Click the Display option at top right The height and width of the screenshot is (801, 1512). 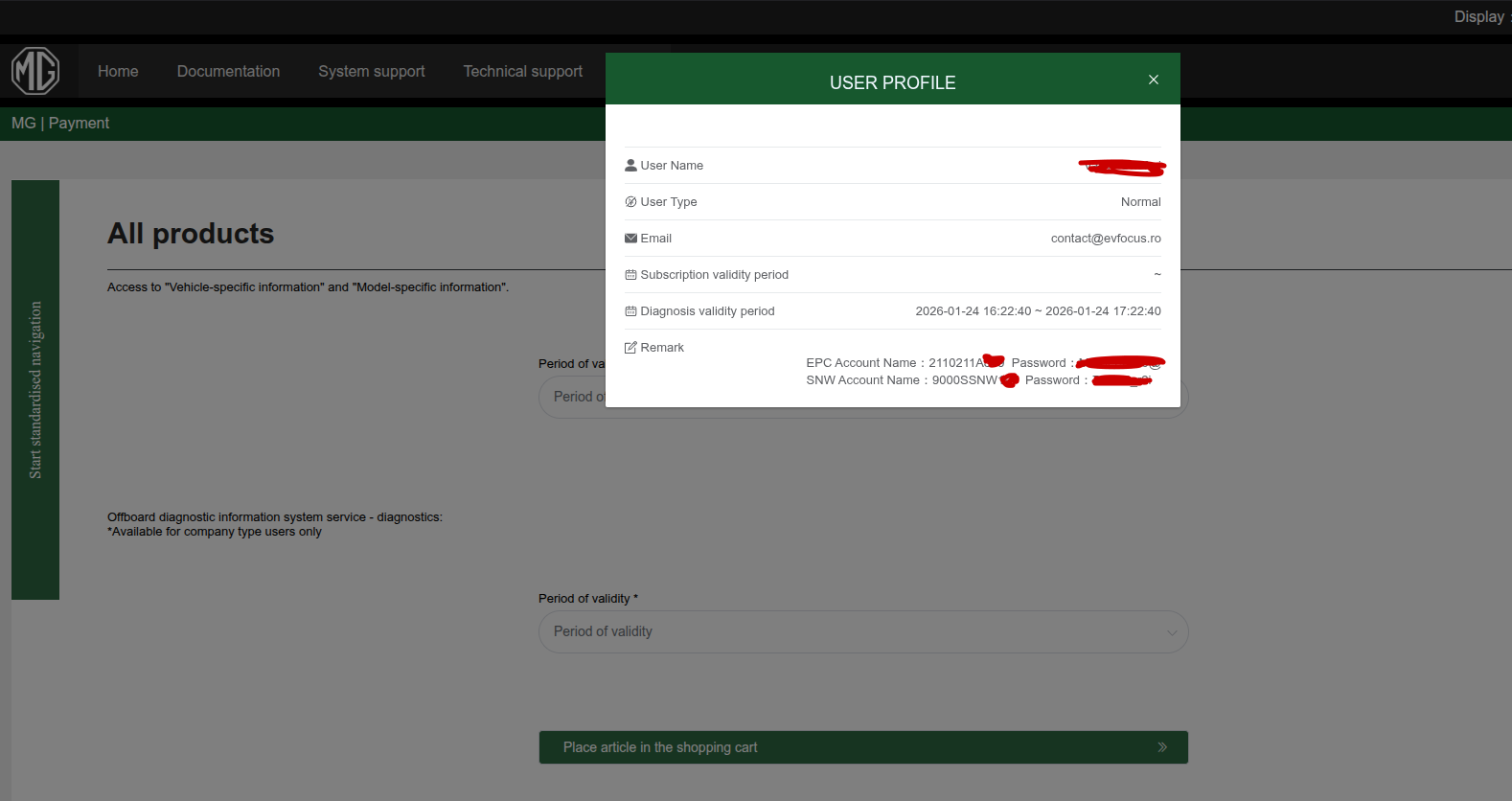[1479, 17]
